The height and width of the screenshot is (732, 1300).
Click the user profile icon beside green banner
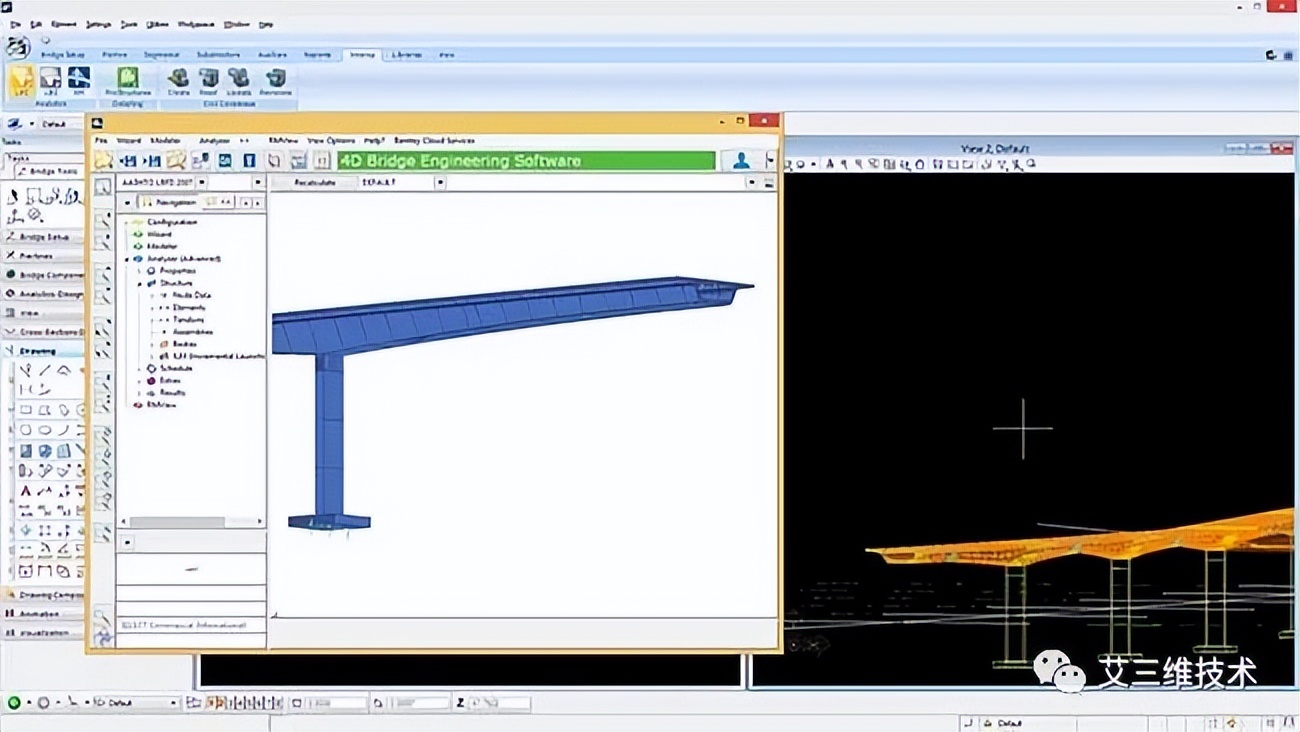coord(741,160)
